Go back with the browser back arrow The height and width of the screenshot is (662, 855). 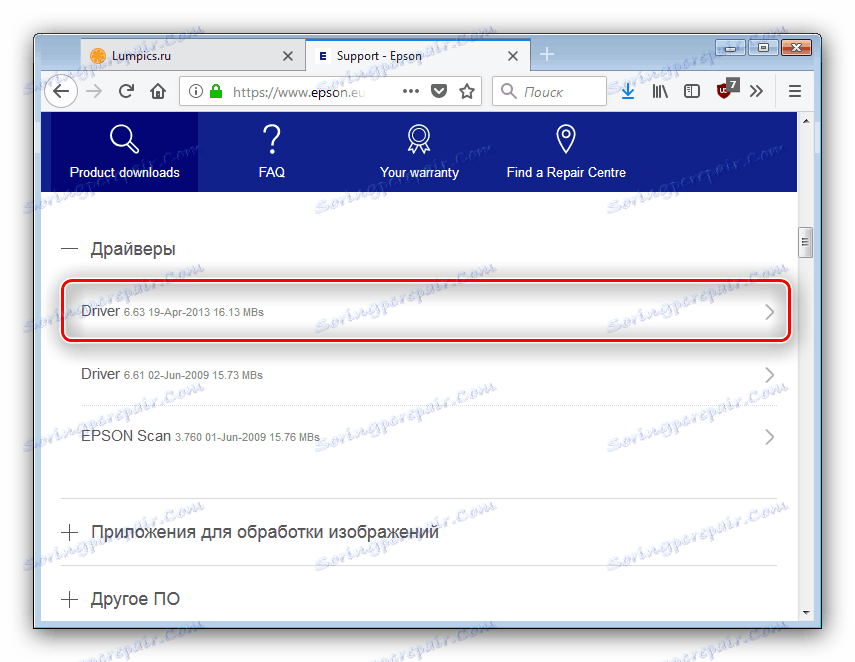[x=61, y=91]
